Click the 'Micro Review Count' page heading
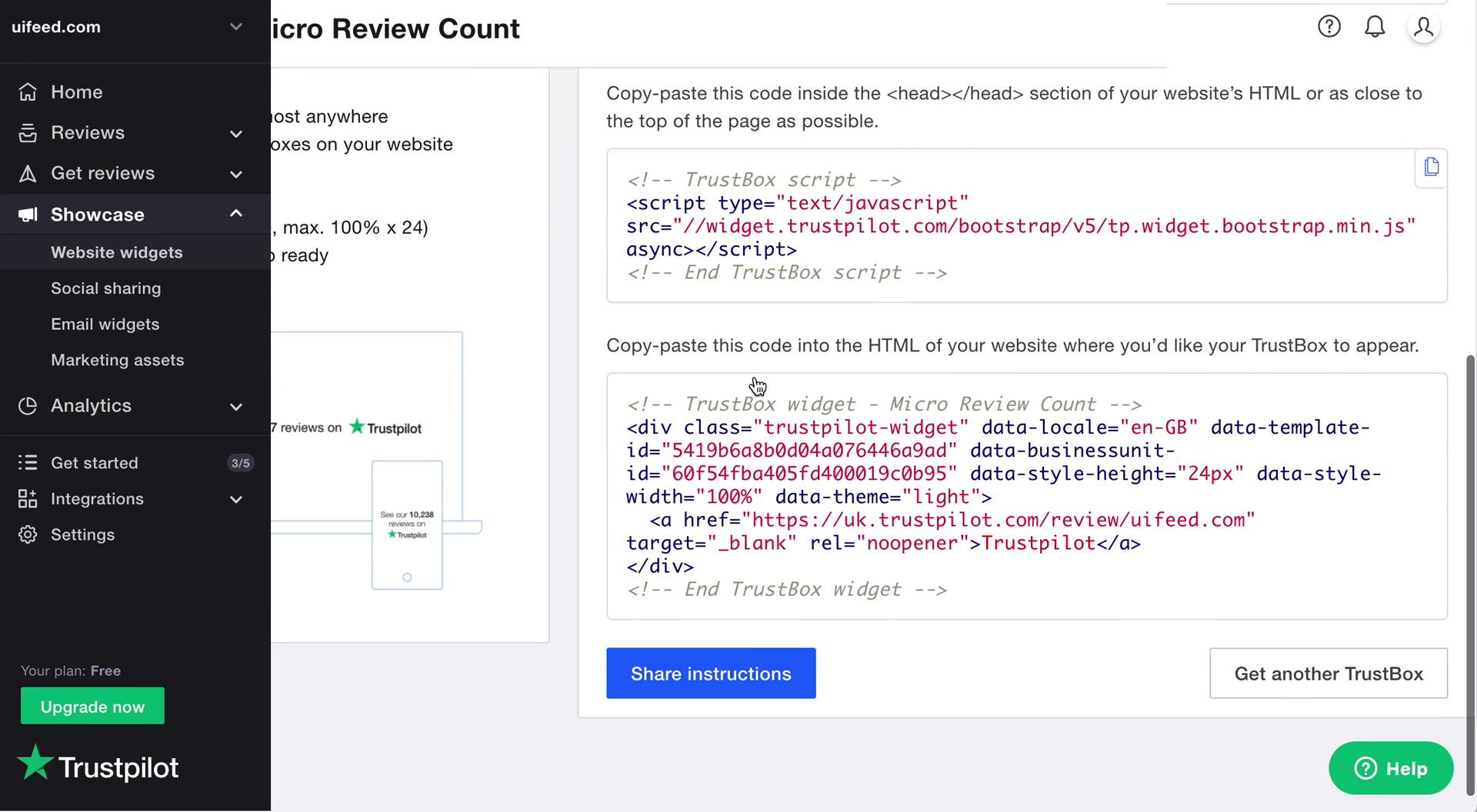The width and height of the screenshot is (1477, 812). tap(395, 28)
